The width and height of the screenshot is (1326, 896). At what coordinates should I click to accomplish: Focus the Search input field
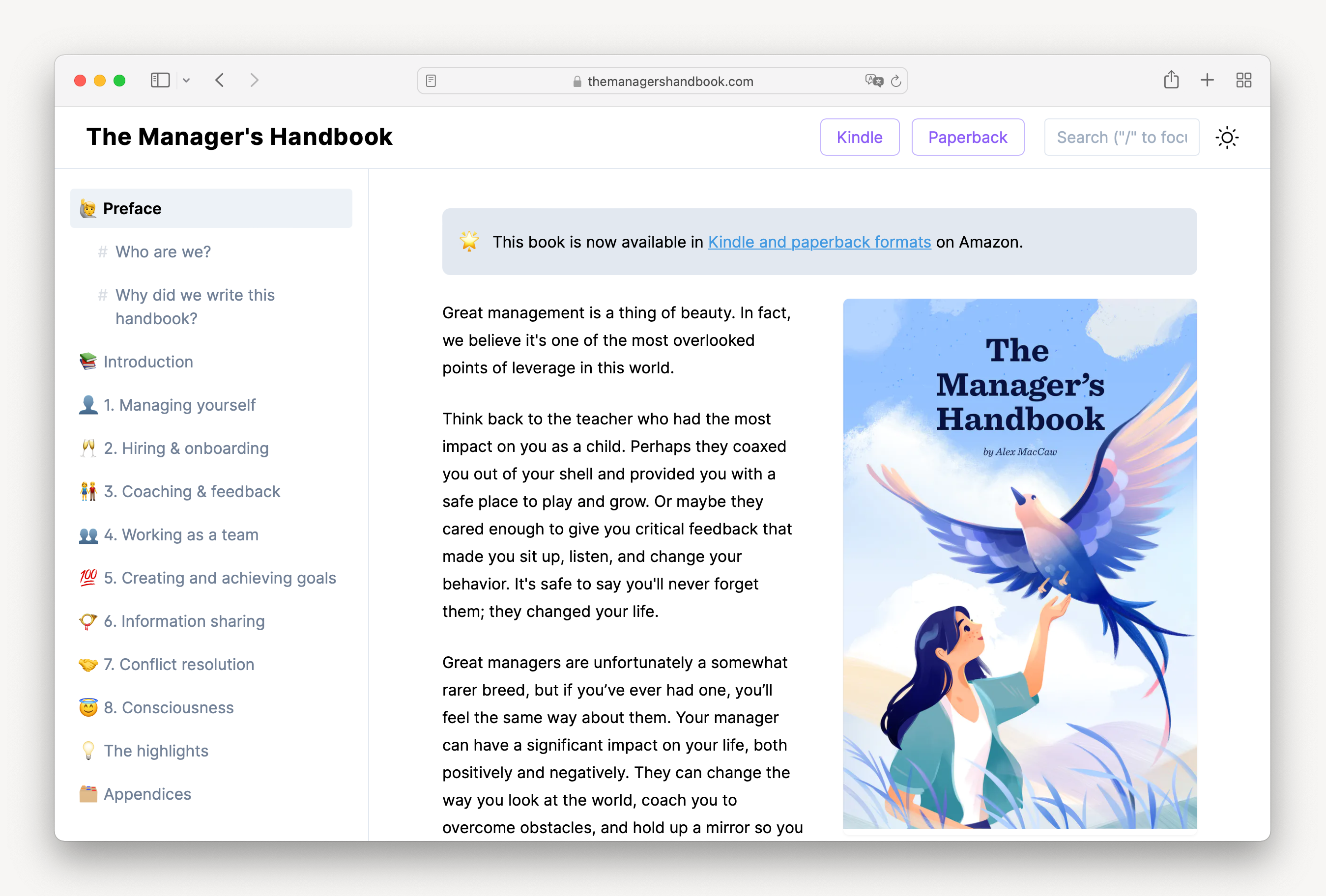point(1121,138)
